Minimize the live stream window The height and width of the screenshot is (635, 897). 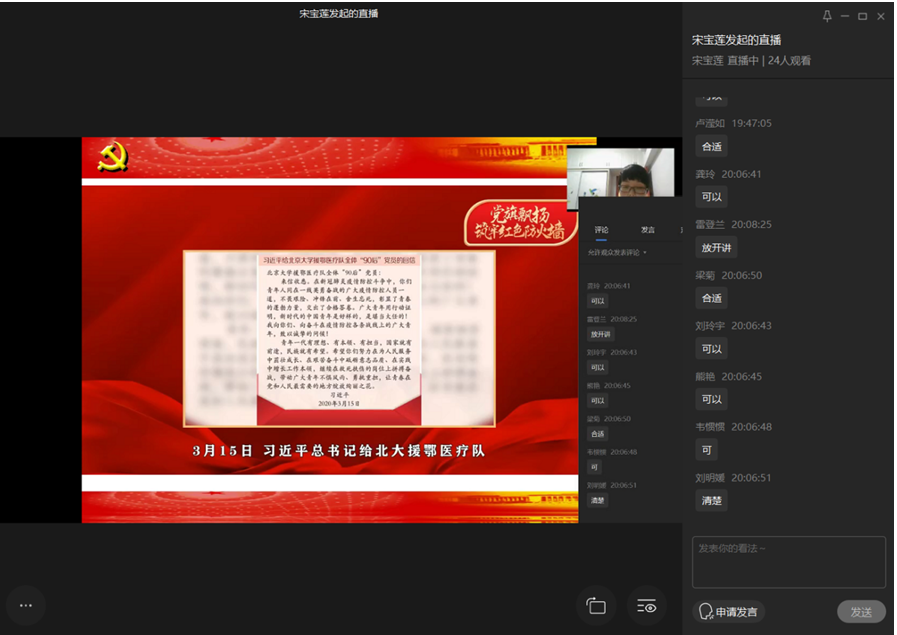(844, 16)
